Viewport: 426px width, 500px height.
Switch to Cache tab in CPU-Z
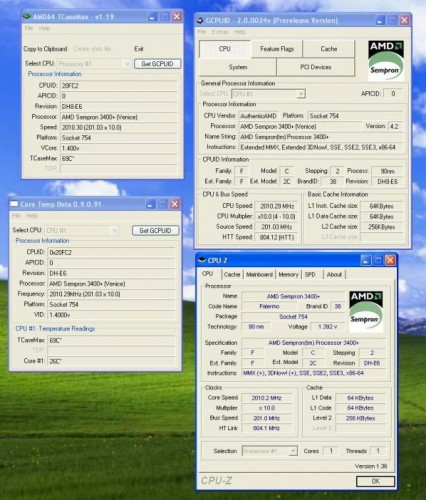pos(232,274)
